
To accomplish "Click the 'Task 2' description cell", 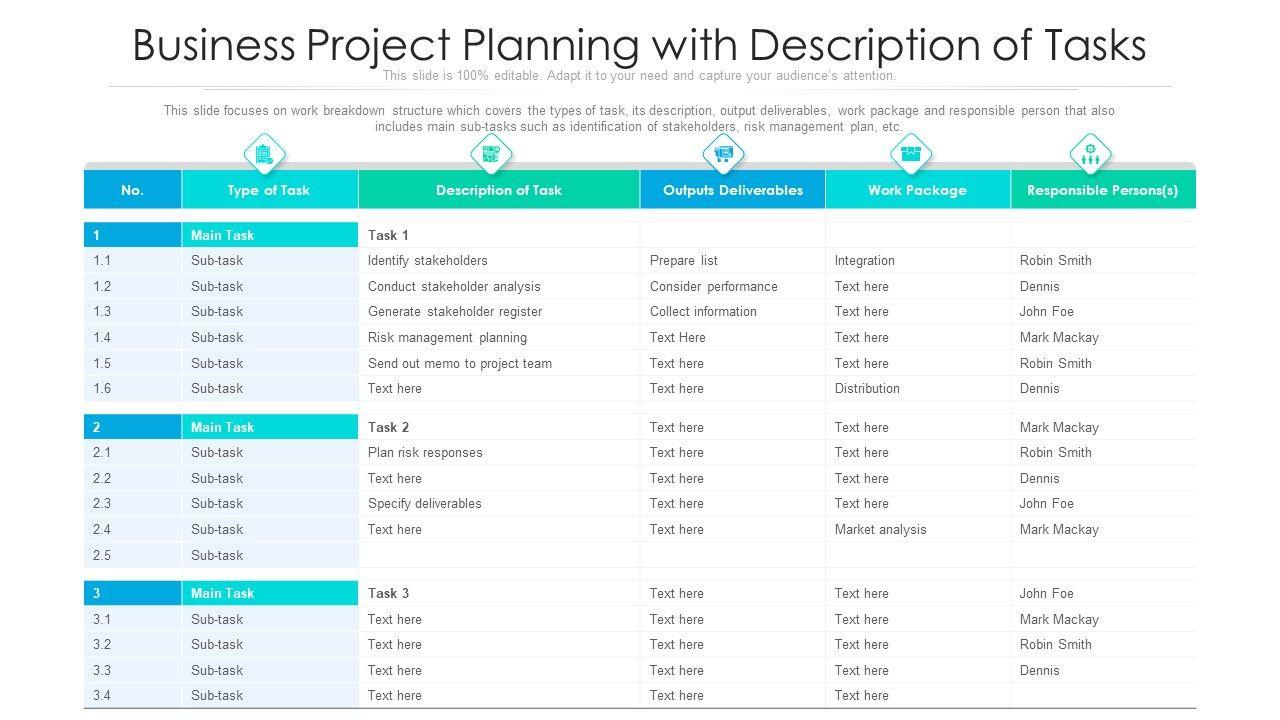I will (x=388, y=427).
